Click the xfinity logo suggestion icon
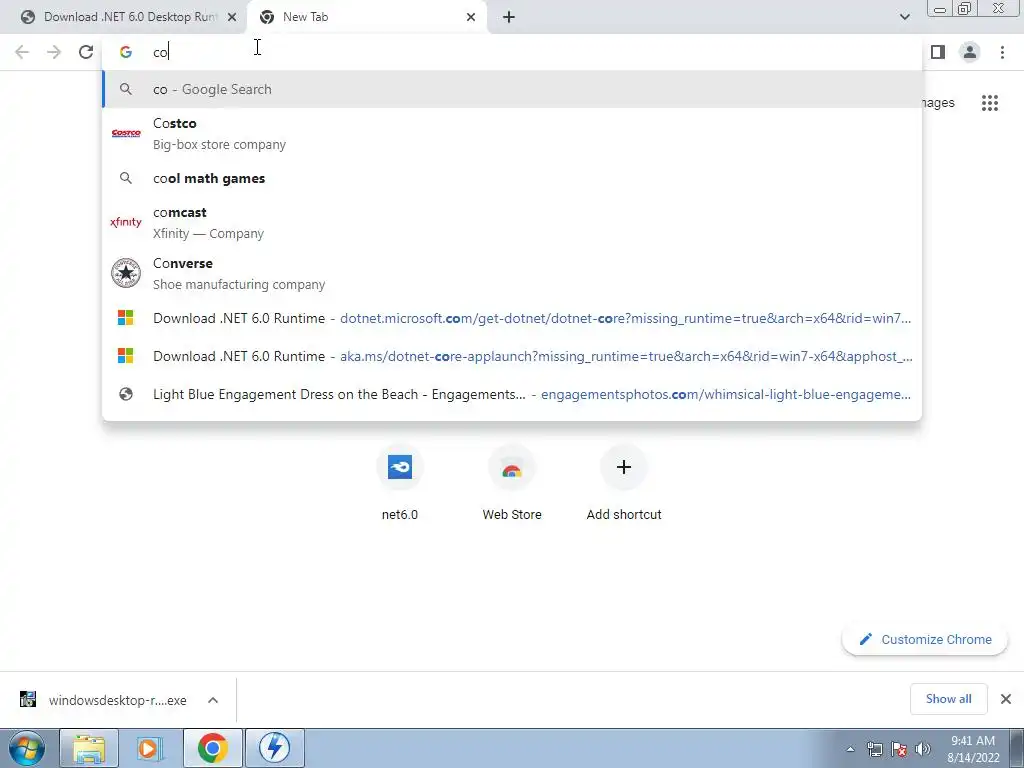Image resolution: width=1024 pixels, height=768 pixels. (x=126, y=222)
